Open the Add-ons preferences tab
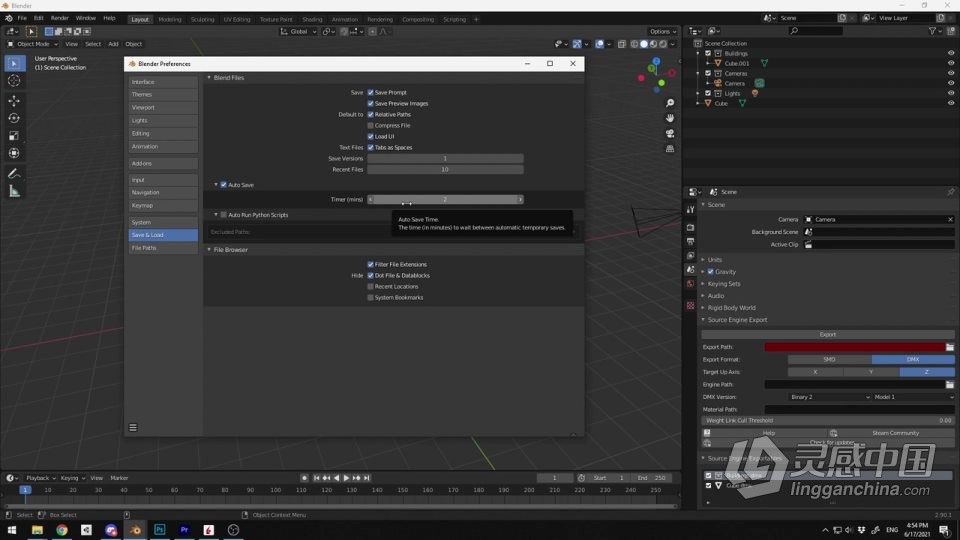Viewport: 960px width, 540px height. pyautogui.click(x=163, y=163)
